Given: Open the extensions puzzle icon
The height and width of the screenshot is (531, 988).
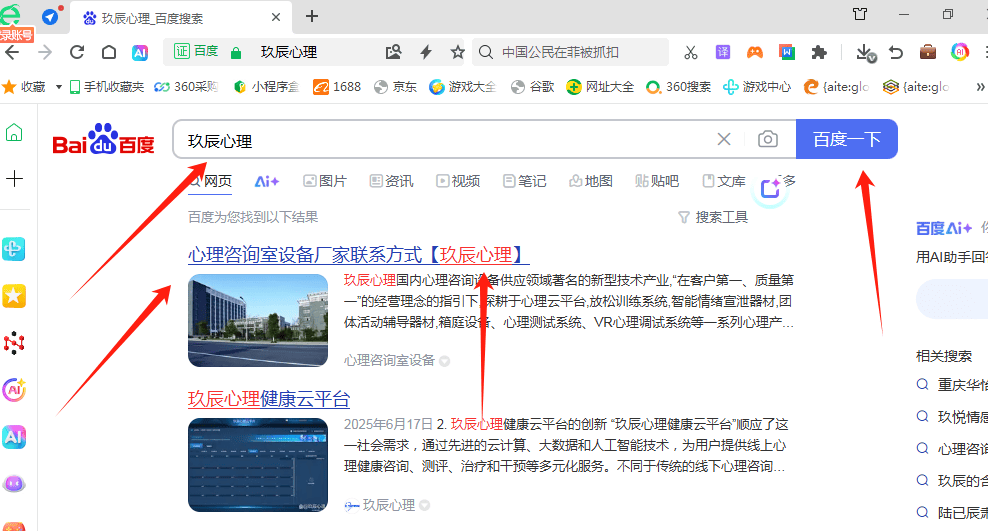Looking at the screenshot, I should click(819, 52).
